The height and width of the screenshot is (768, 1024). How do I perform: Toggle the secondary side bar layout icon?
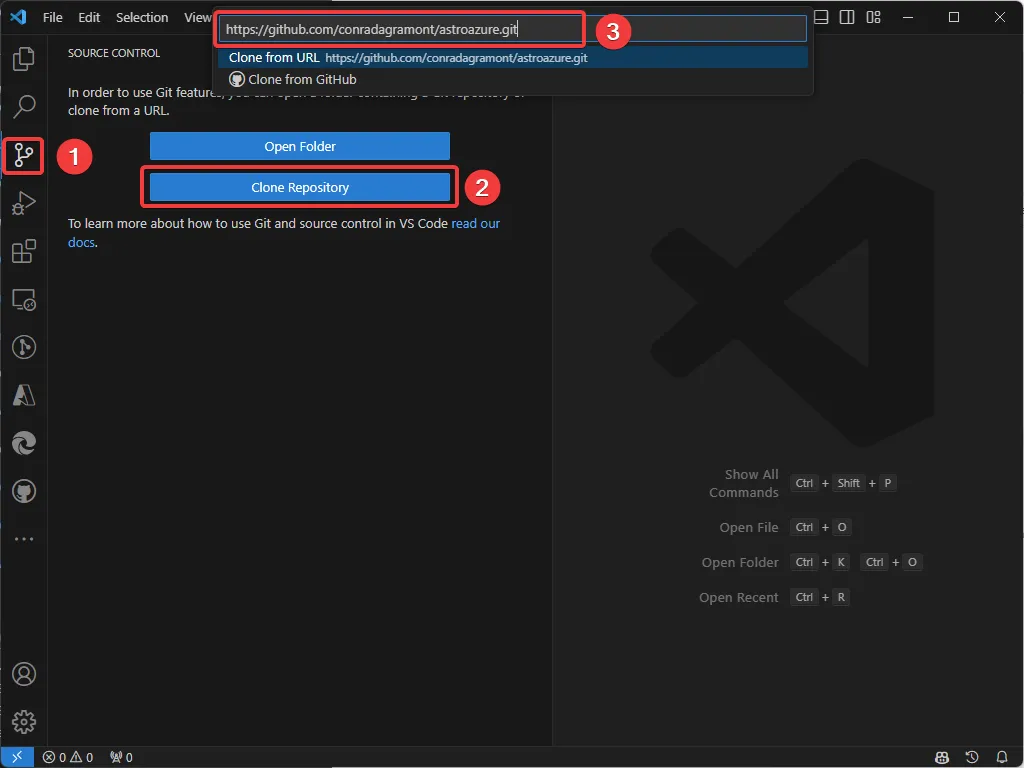847,17
